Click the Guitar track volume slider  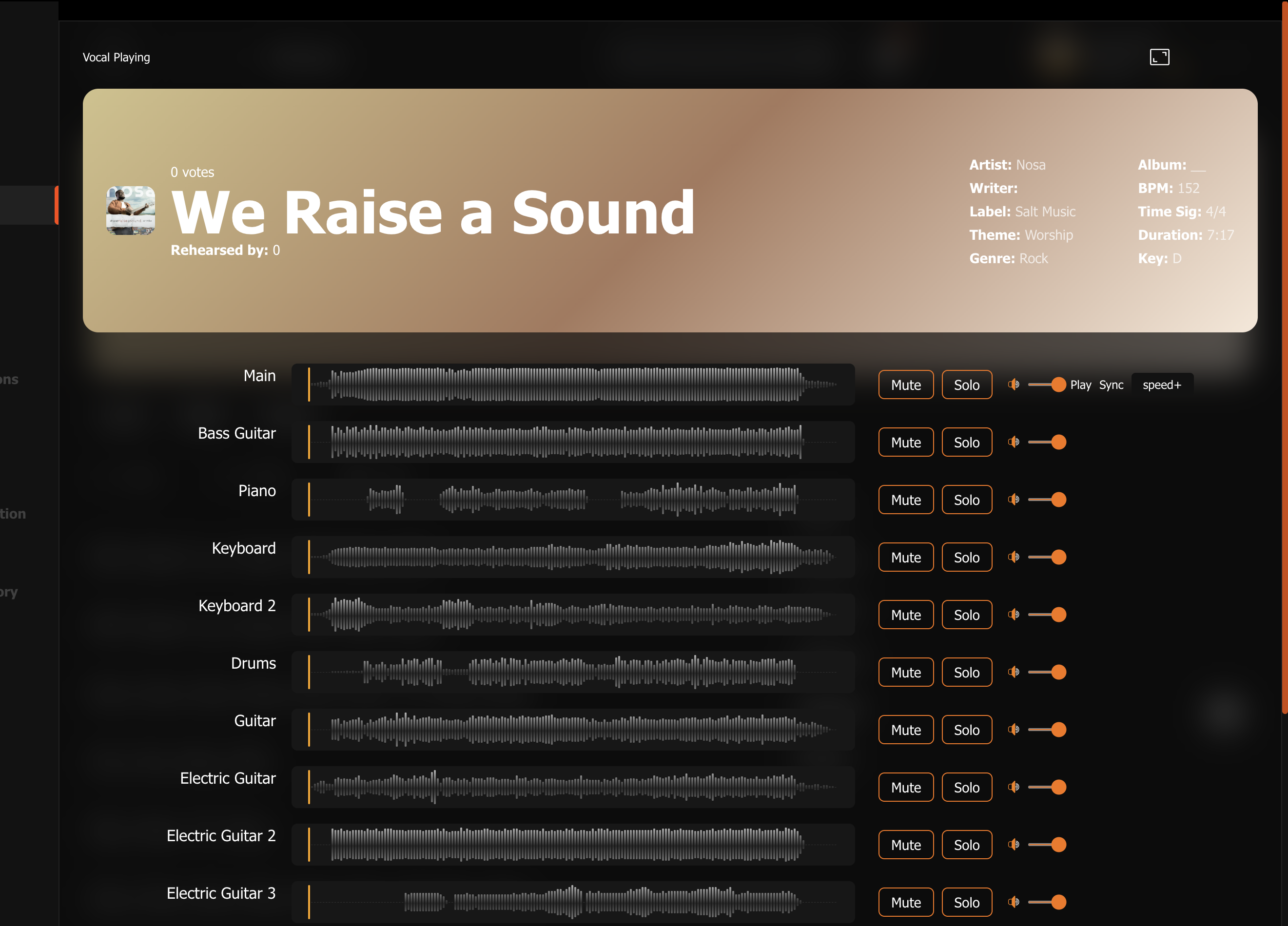pyautogui.click(x=1047, y=730)
